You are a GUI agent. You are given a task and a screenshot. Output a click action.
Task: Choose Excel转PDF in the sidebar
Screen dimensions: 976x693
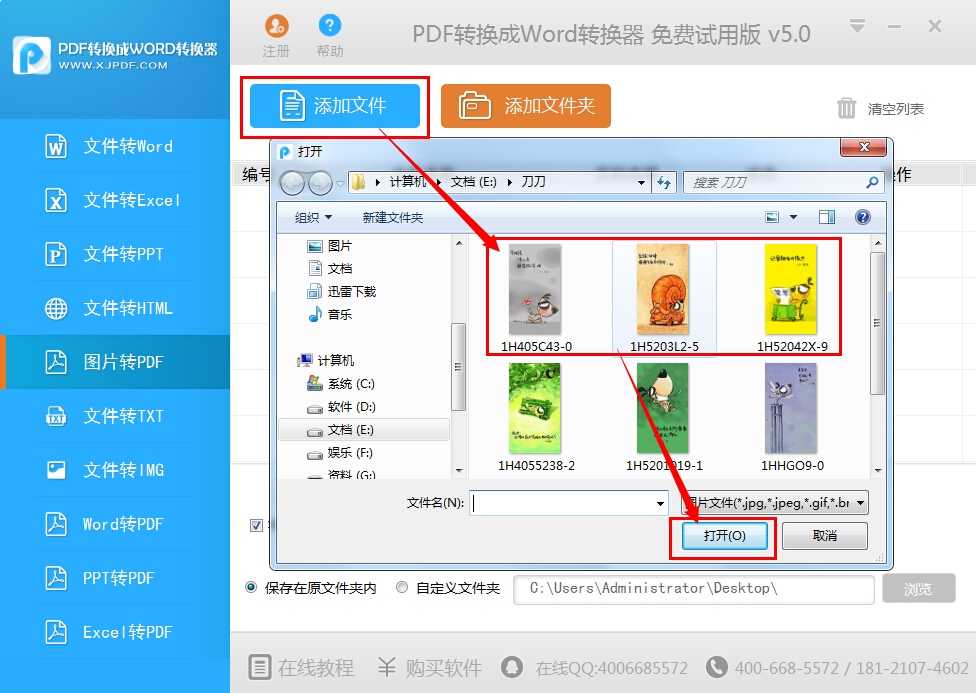click(115, 632)
